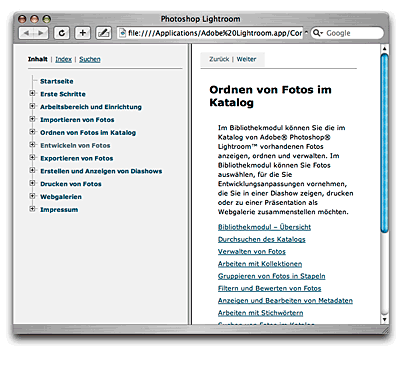Select Arbeitsbereich und Einrichtung topic
The height and width of the screenshot is (370, 400).
pos(91,107)
